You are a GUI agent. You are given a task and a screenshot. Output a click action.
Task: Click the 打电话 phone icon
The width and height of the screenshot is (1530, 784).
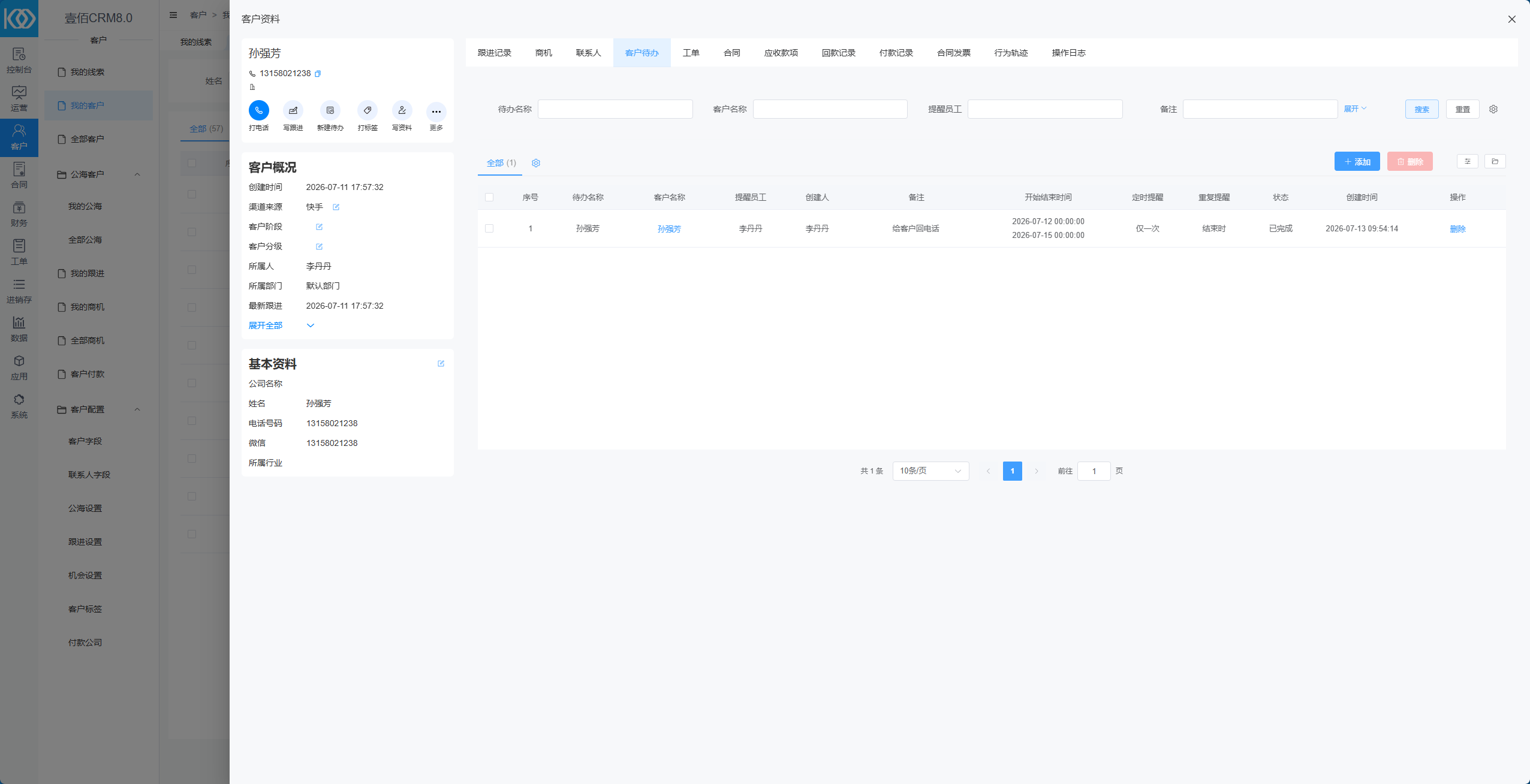259,110
